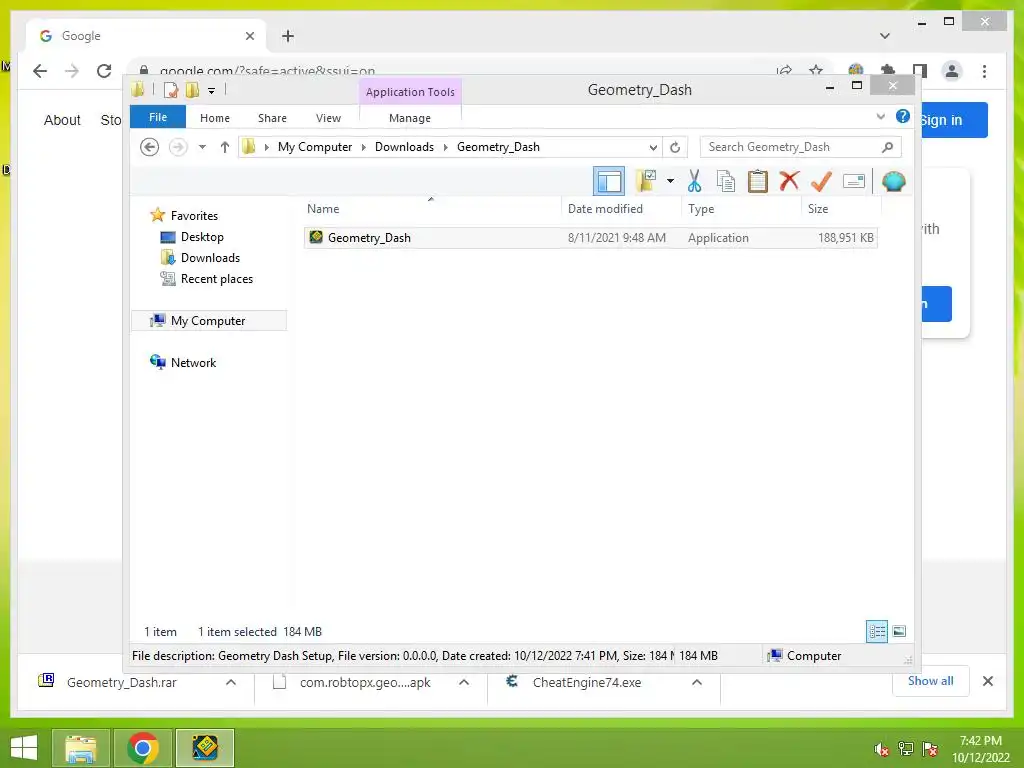Open CheatEngine74.exe download options arrow
The height and width of the screenshot is (768, 1024).
pyautogui.click(x=697, y=682)
